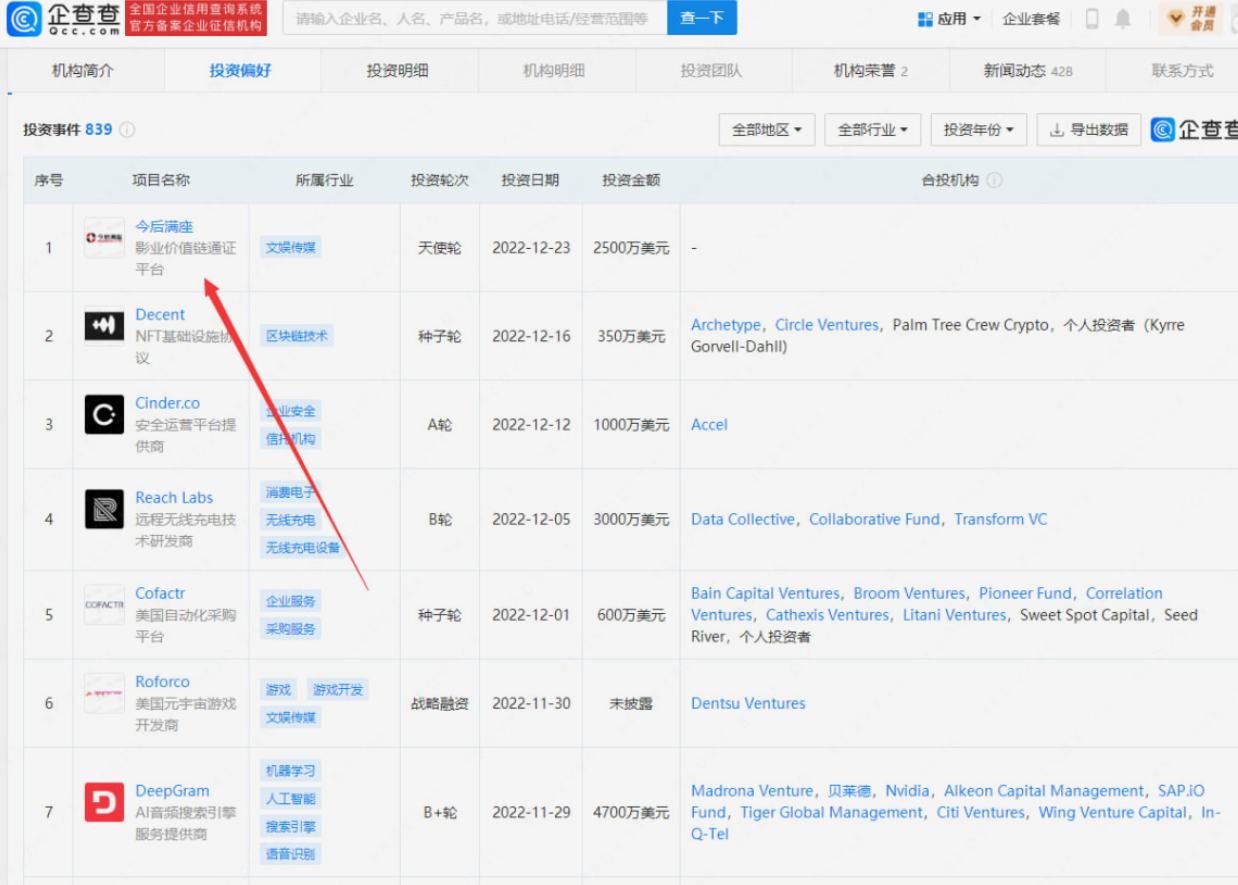Viewport: 1238px width, 885px height.
Task: Open the DeepGram project link
Action: pyautogui.click(x=172, y=791)
